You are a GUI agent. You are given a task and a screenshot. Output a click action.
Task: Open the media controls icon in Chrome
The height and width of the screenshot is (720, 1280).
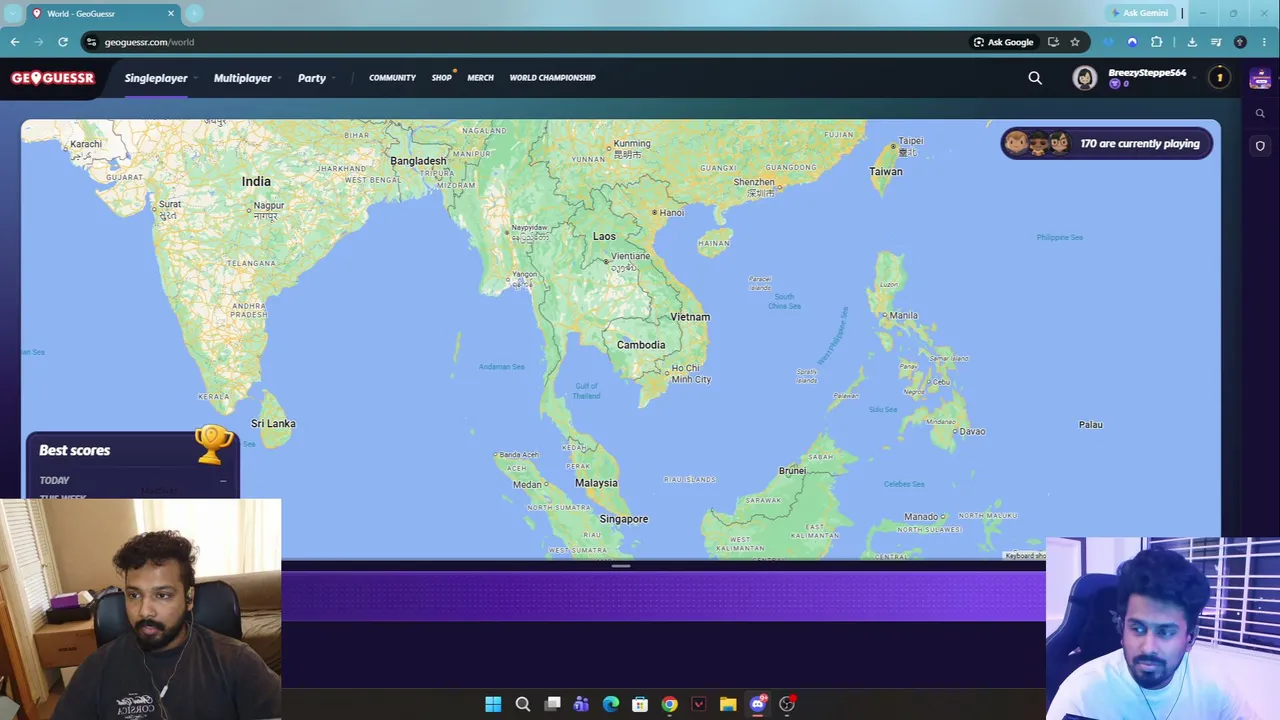[1216, 42]
